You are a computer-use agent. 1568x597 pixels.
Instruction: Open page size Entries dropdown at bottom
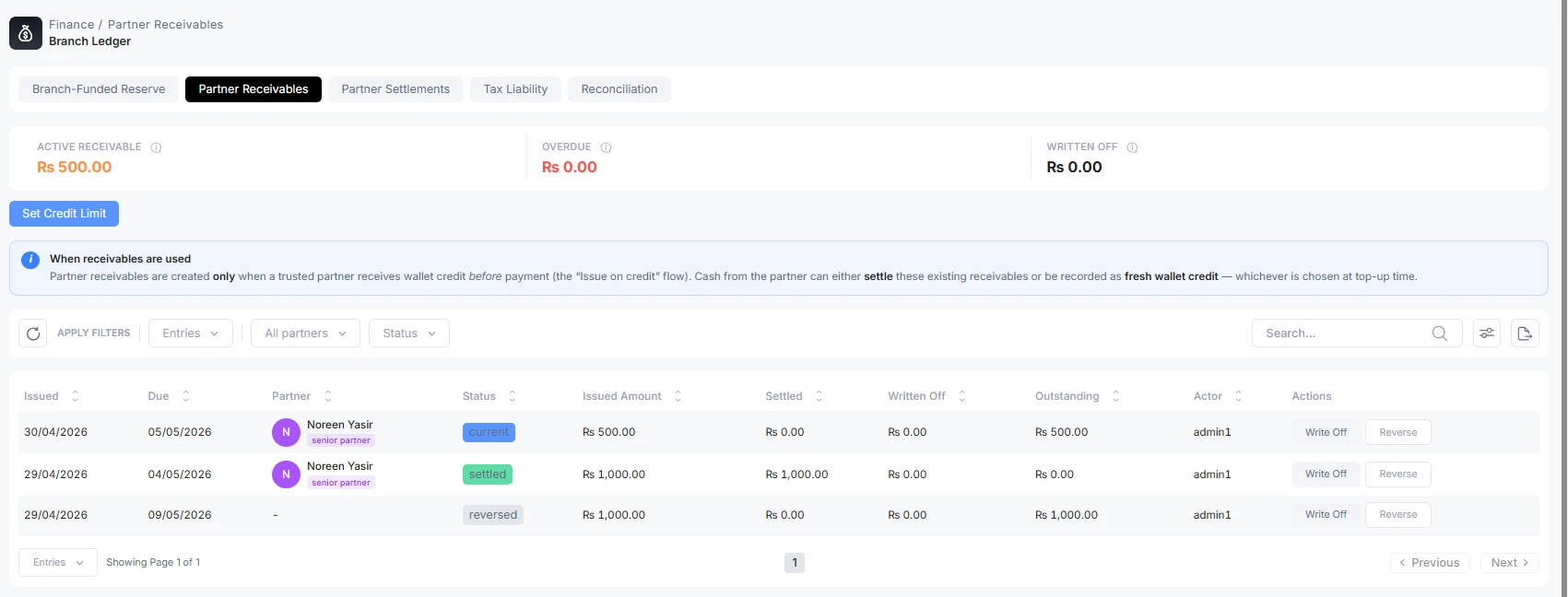[x=58, y=562]
